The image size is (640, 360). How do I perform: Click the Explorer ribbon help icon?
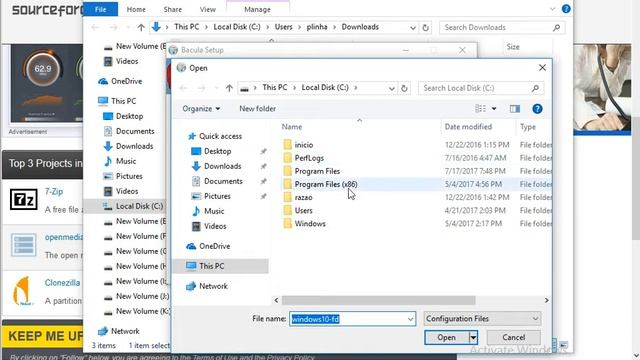click(566, 9)
